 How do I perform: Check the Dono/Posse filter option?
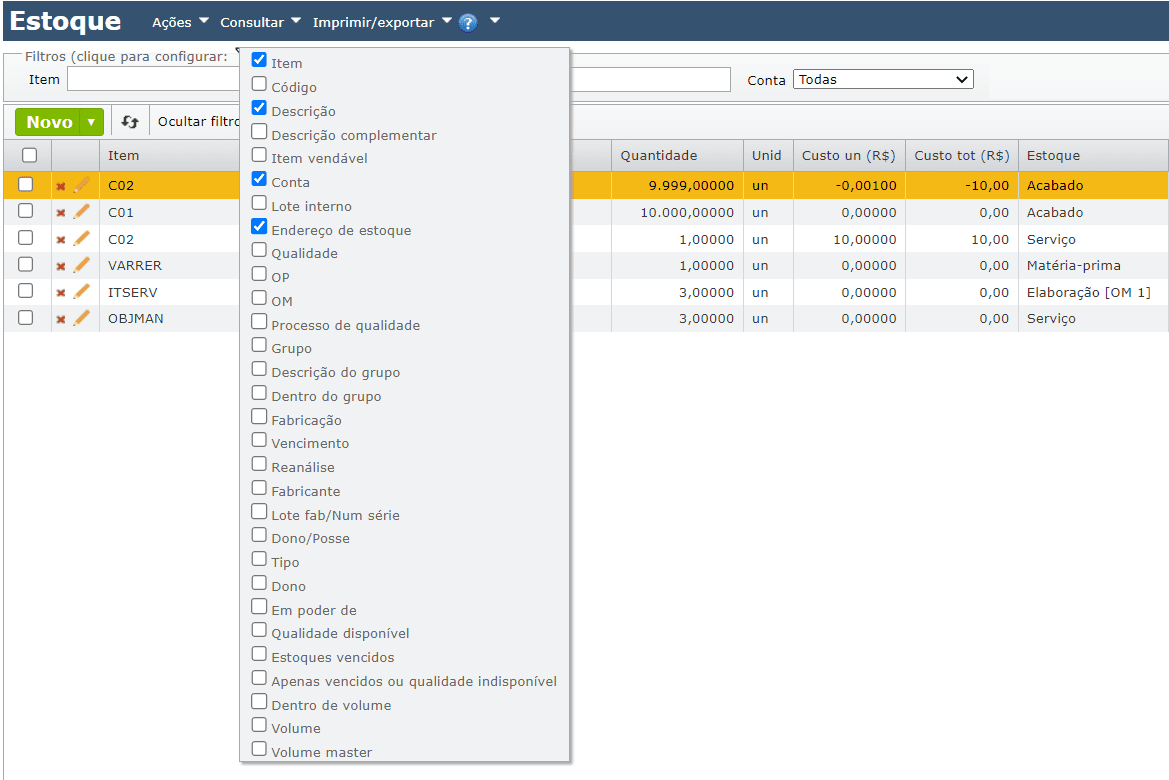click(259, 534)
